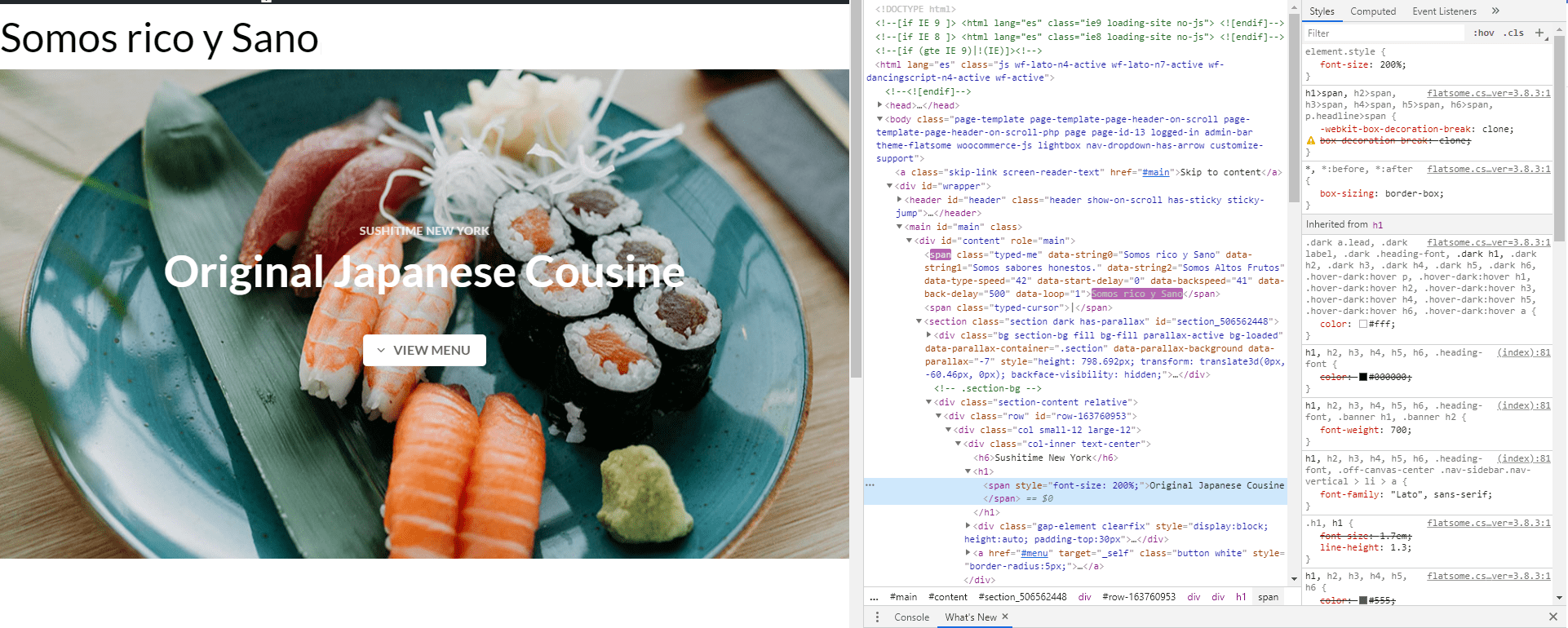Open flatsome.css link beside h1>span rule
This screenshot has width=1568, height=628.
[x=1489, y=93]
